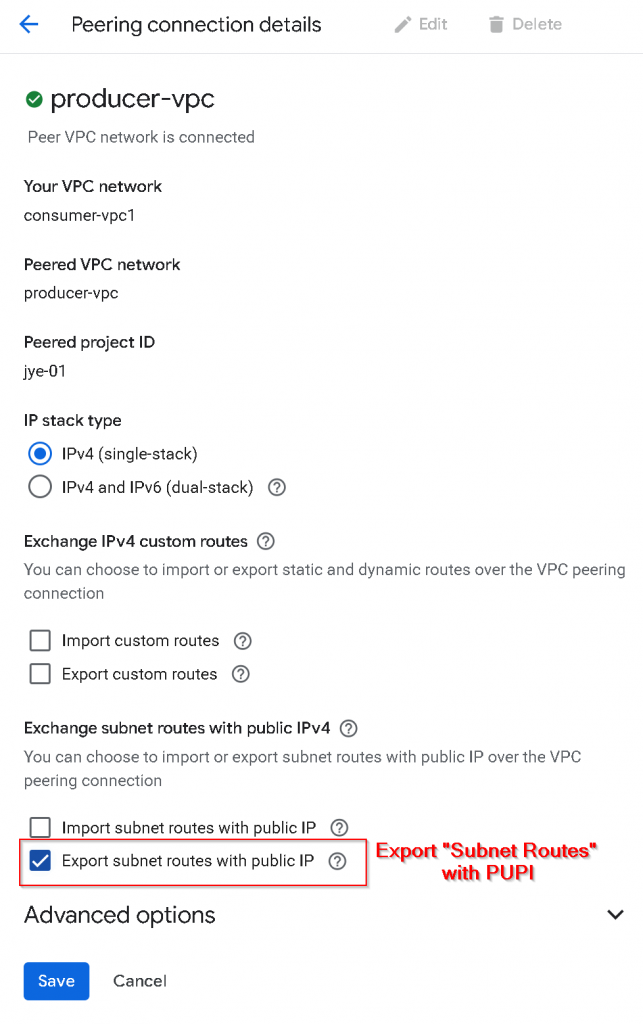Select IPv4 (single-stack) radio button

tap(40, 454)
